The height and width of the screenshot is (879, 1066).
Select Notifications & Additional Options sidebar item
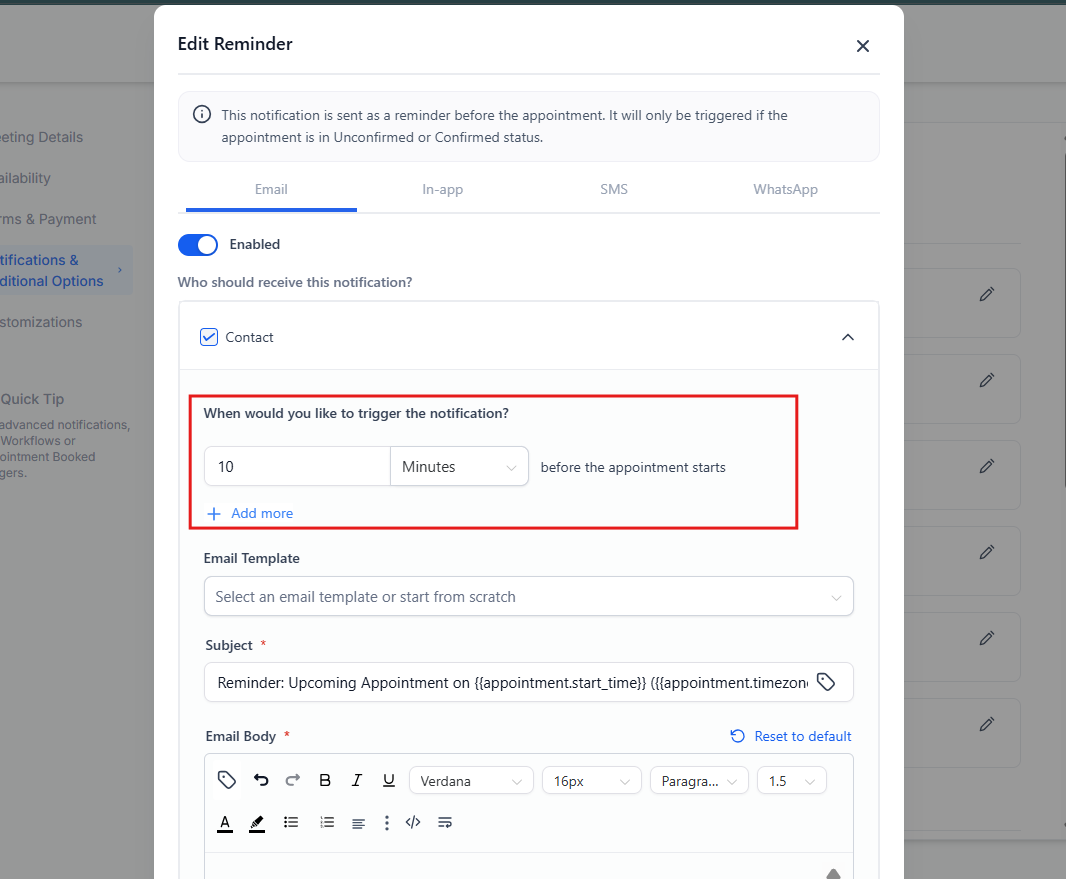[66, 271]
